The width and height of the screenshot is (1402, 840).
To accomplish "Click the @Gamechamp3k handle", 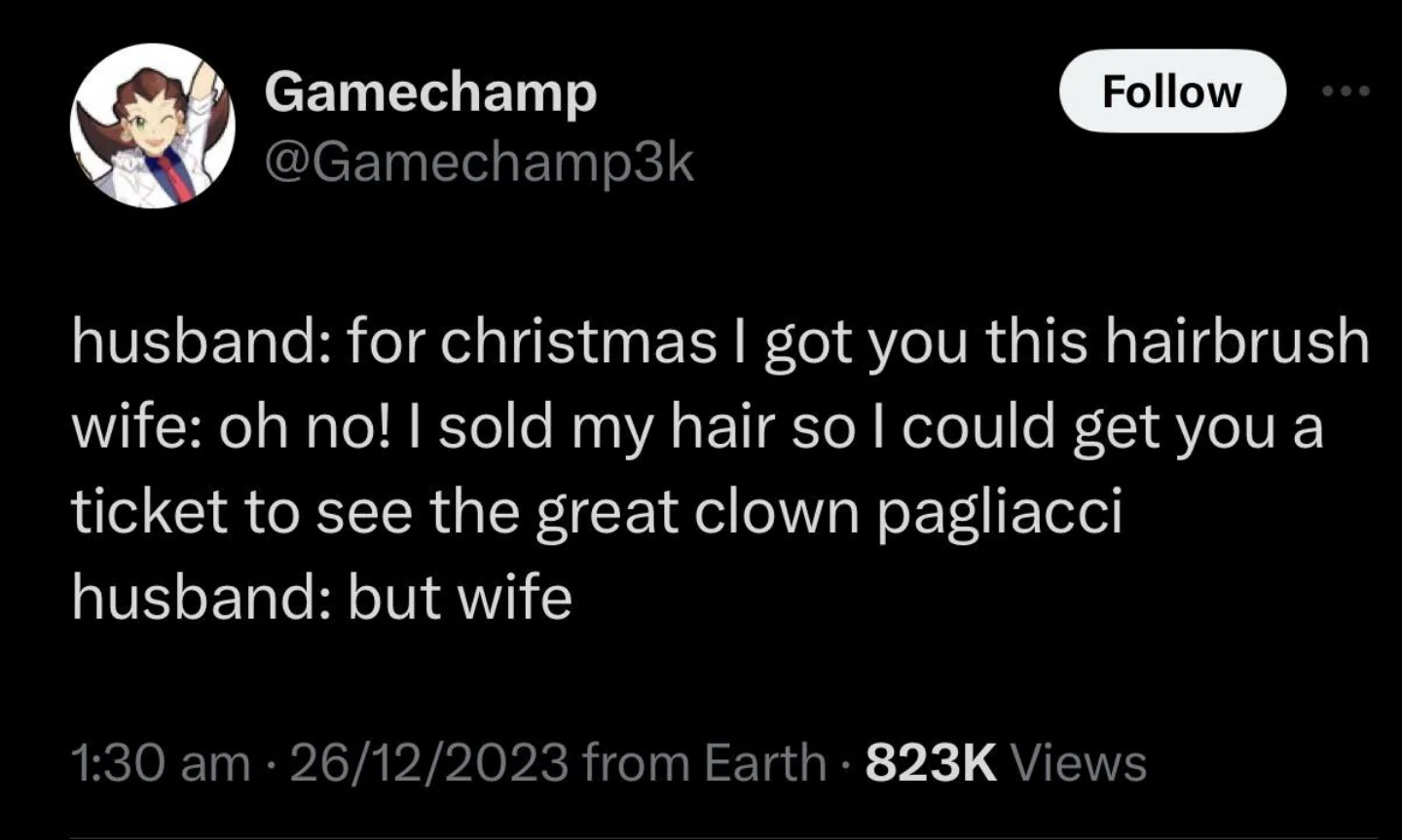I will click(x=479, y=163).
